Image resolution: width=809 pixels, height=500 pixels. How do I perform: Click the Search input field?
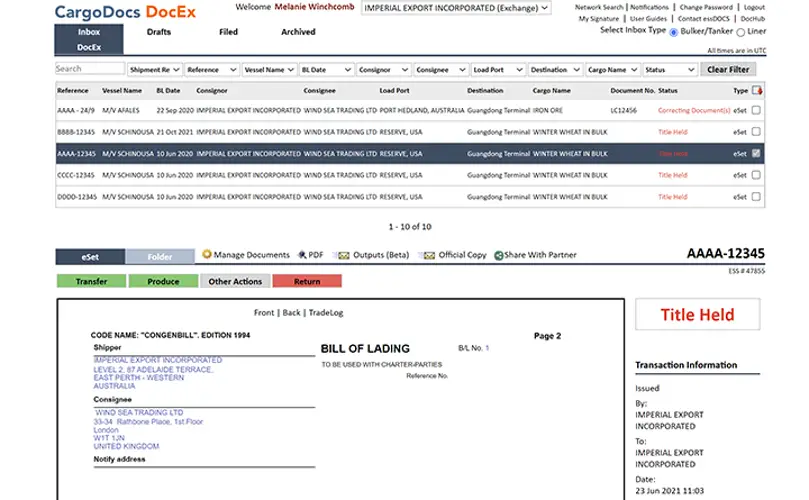point(90,69)
